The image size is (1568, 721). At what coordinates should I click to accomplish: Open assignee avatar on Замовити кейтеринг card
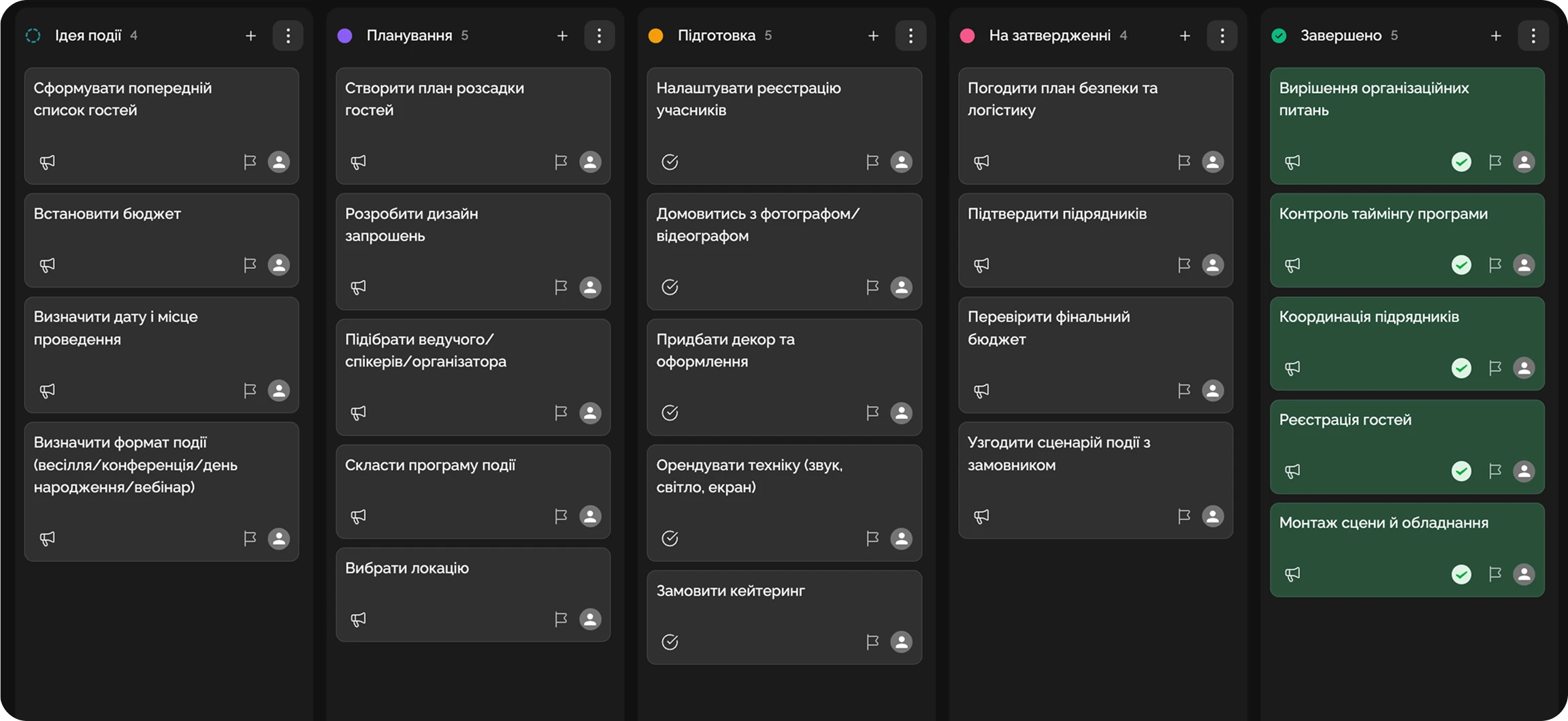coord(901,641)
